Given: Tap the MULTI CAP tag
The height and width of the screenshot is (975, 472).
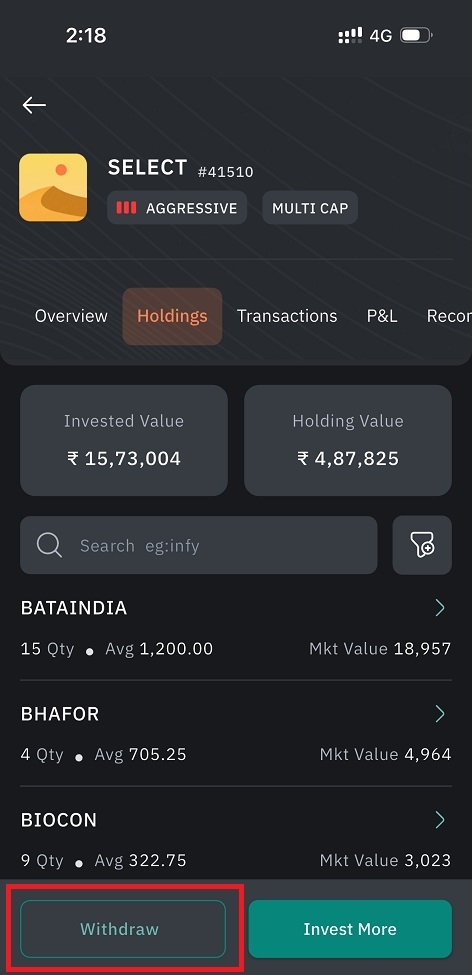Looking at the screenshot, I should pyautogui.click(x=310, y=208).
